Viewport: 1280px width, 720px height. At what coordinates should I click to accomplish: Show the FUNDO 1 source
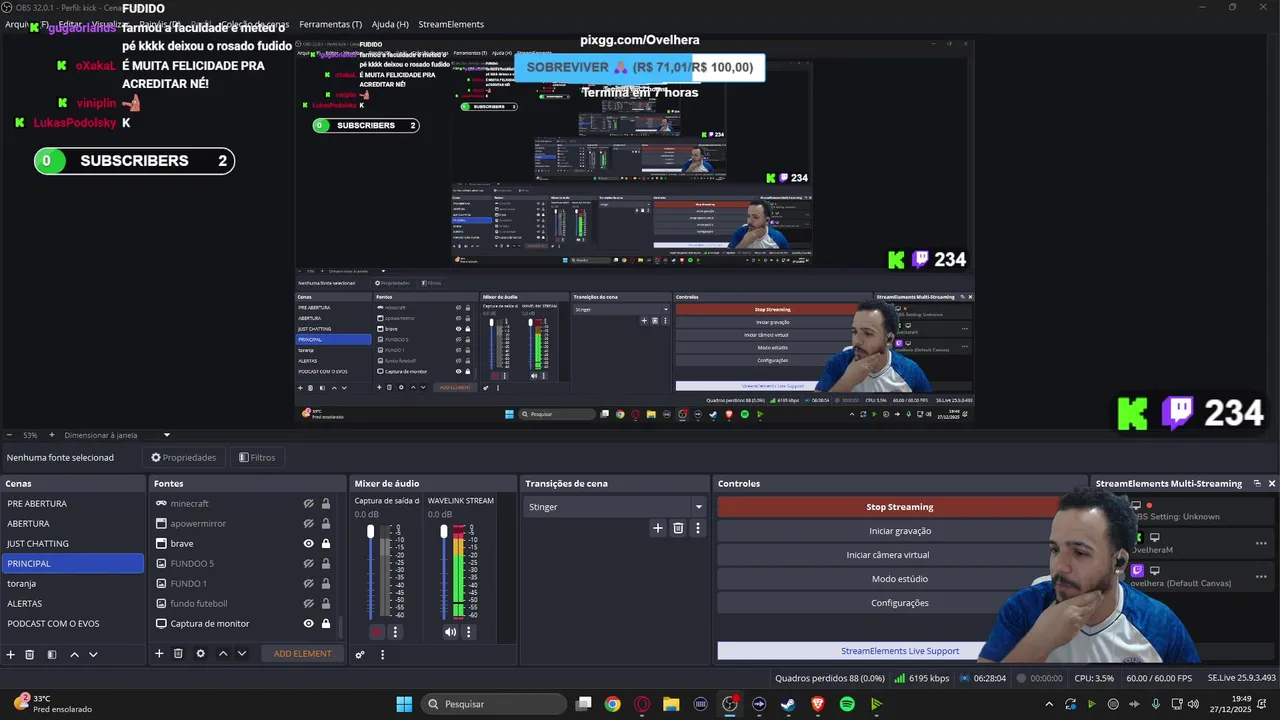click(x=309, y=583)
